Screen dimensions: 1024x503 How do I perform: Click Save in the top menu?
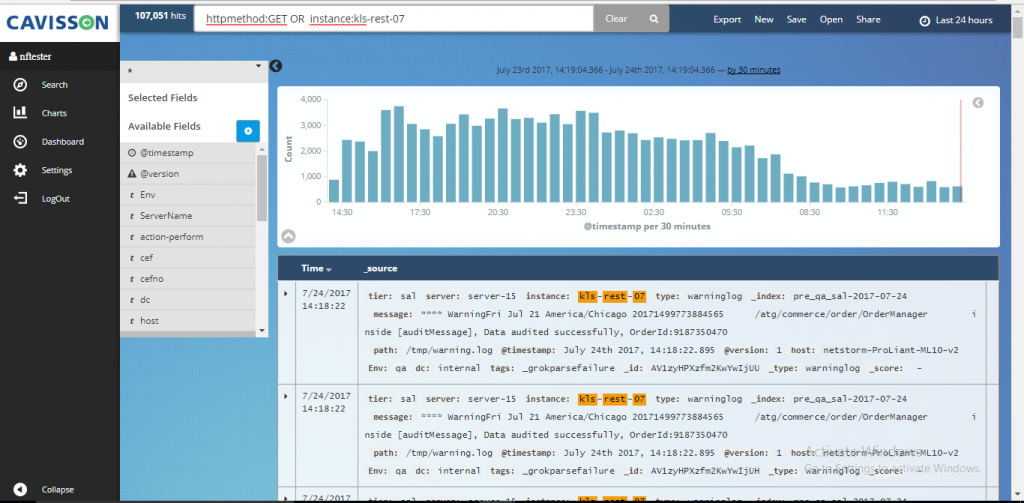796,20
